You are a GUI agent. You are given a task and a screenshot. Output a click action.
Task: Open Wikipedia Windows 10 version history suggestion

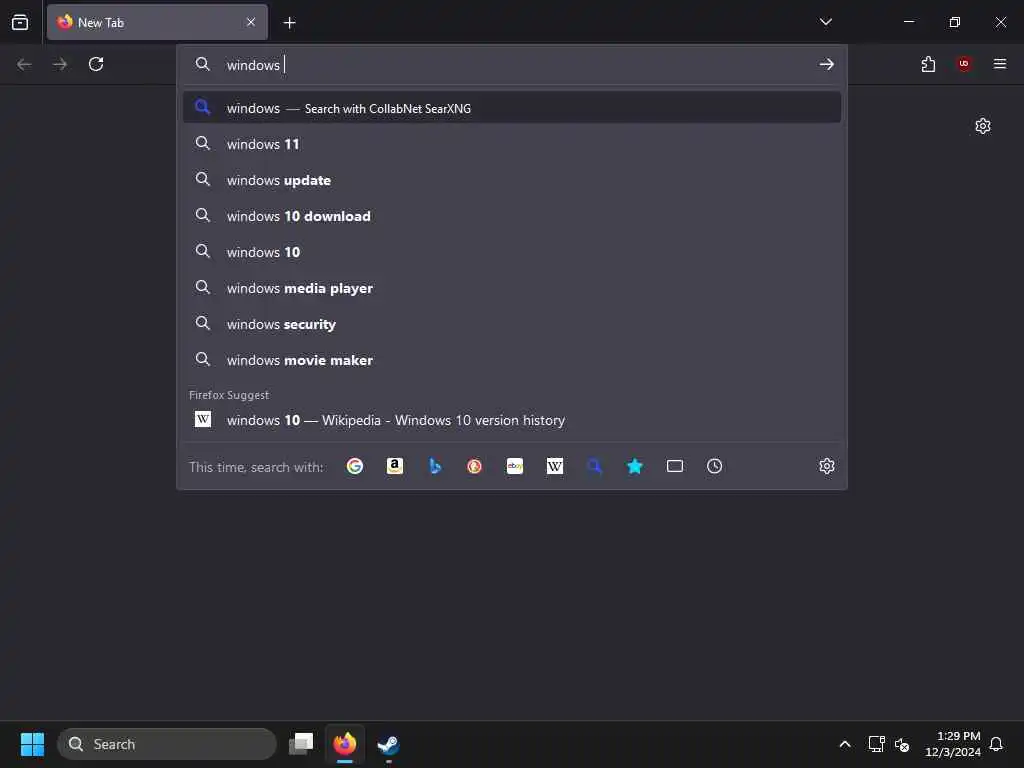coord(512,420)
